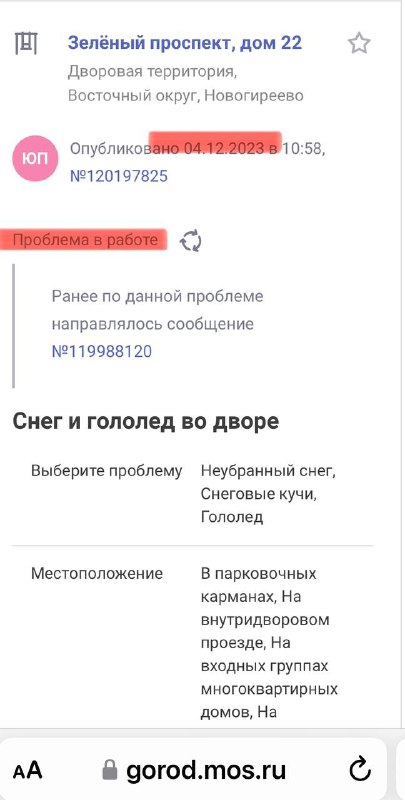Image resolution: width=405 pixels, height=800 pixels.
Task: Click the padlock icon in the address bar
Action: point(110,769)
